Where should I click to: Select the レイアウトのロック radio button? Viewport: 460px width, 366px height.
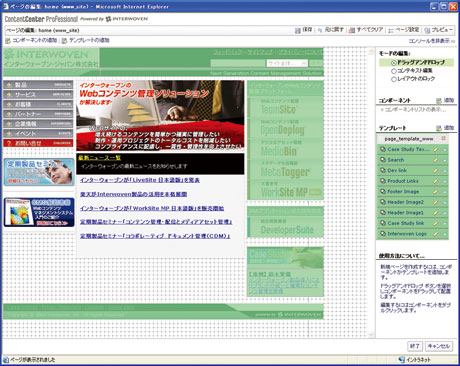394,79
